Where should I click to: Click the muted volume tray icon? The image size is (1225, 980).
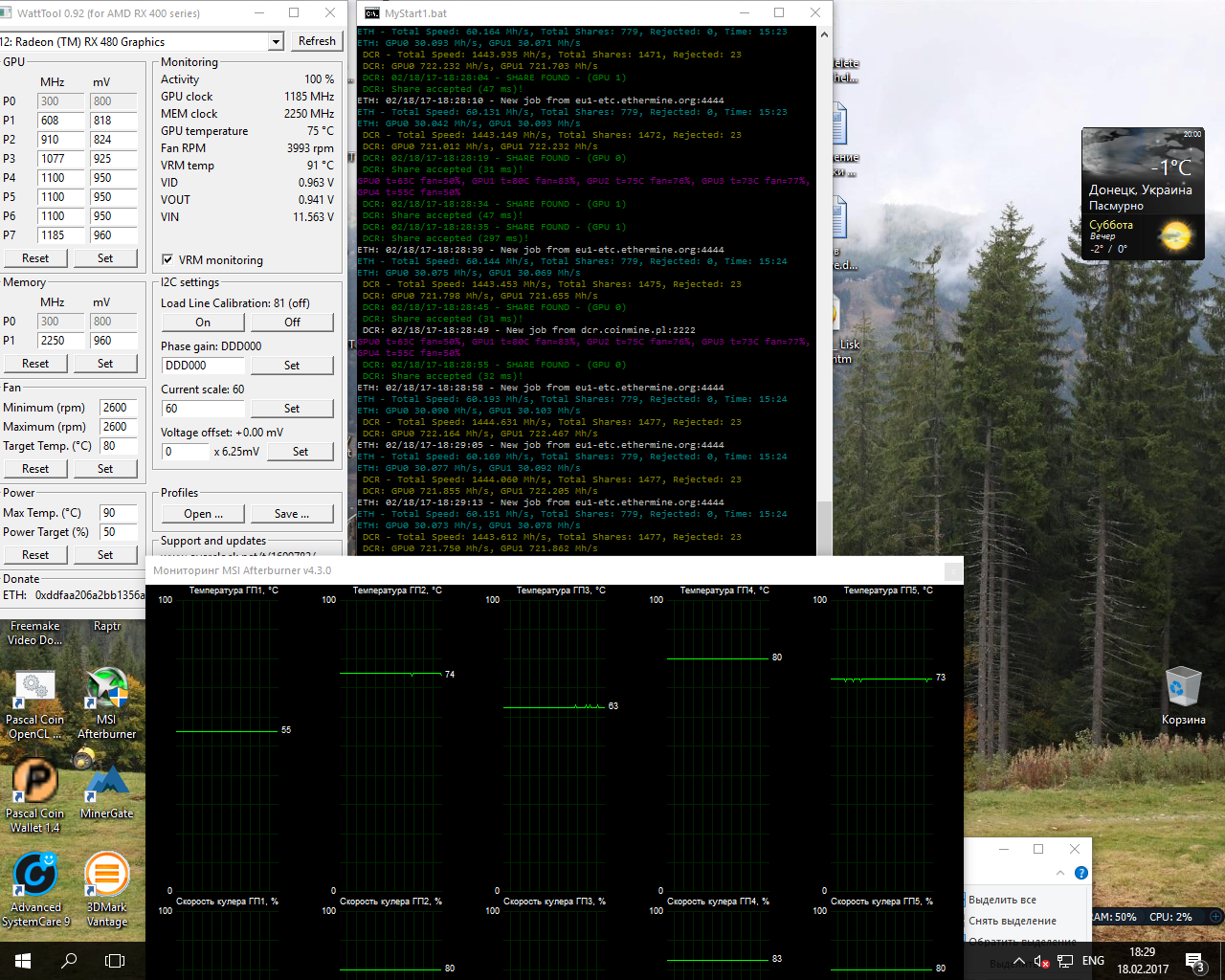click(1042, 961)
